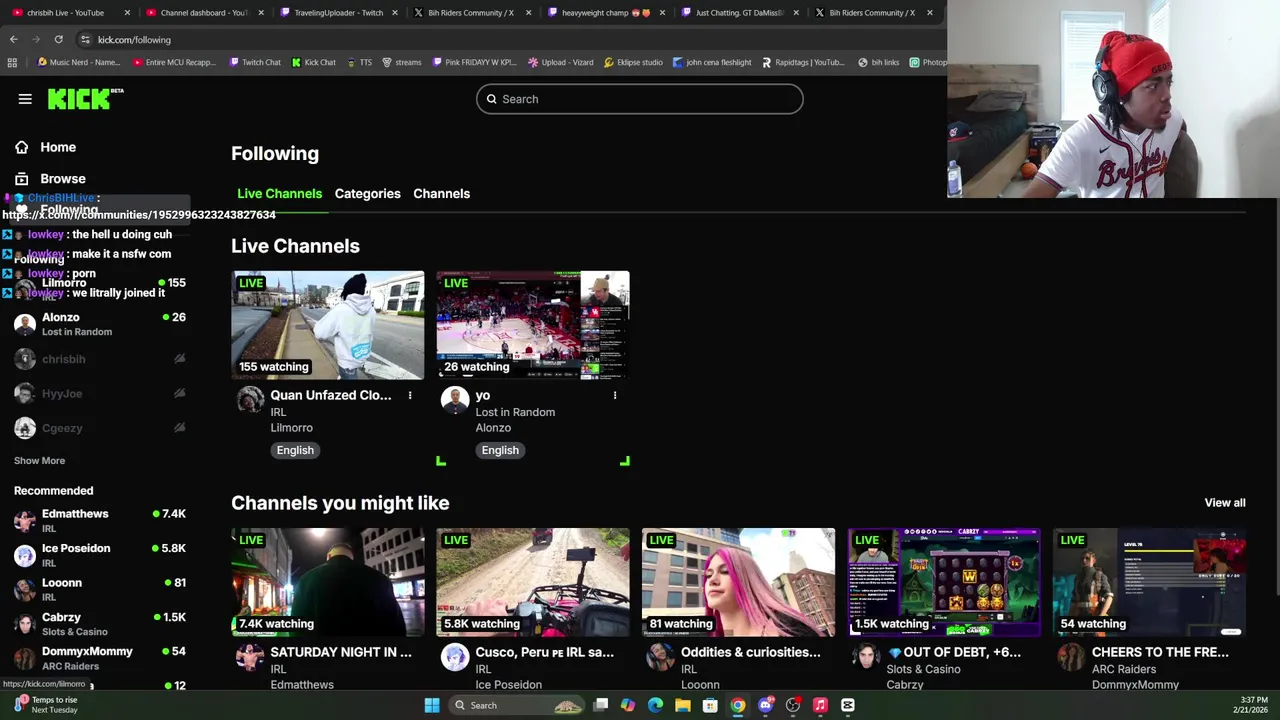Open the Kick hamburger menu

click(25, 99)
